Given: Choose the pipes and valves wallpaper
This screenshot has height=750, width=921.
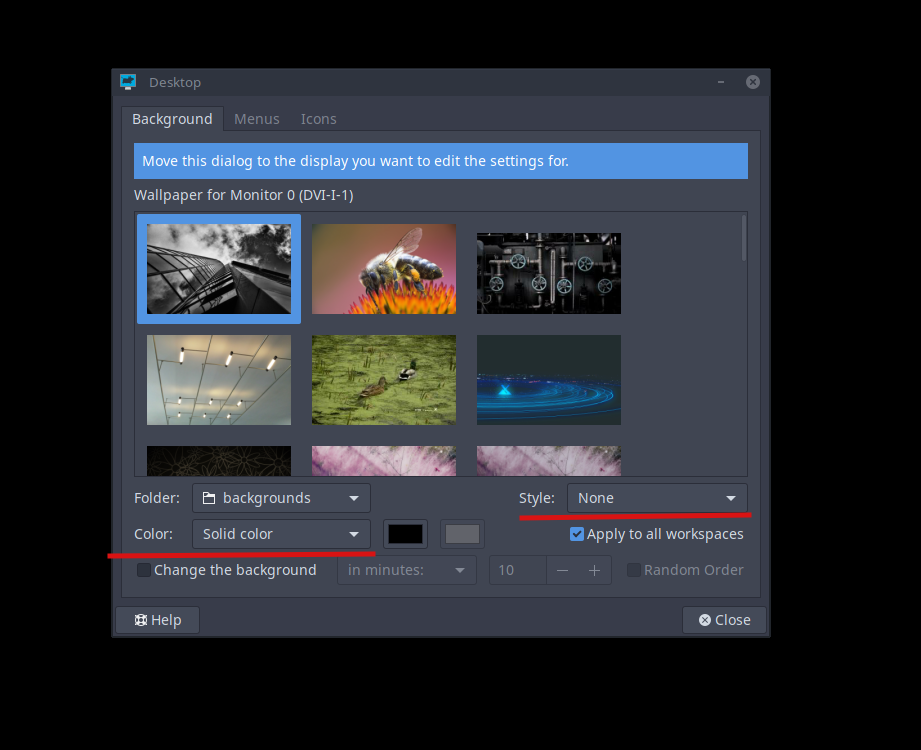Looking at the screenshot, I should coord(549,273).
